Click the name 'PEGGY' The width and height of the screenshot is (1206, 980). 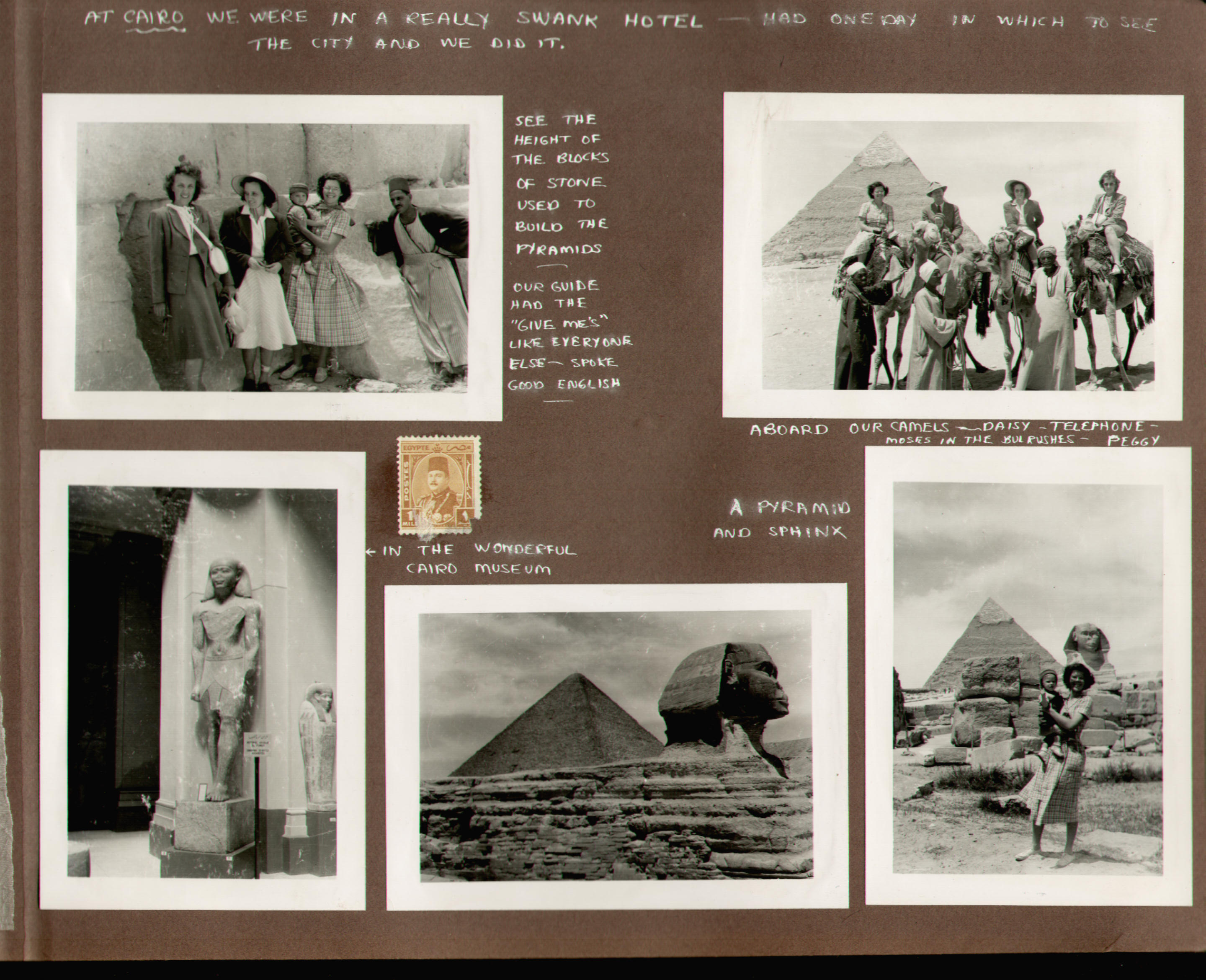(1134, 441)
